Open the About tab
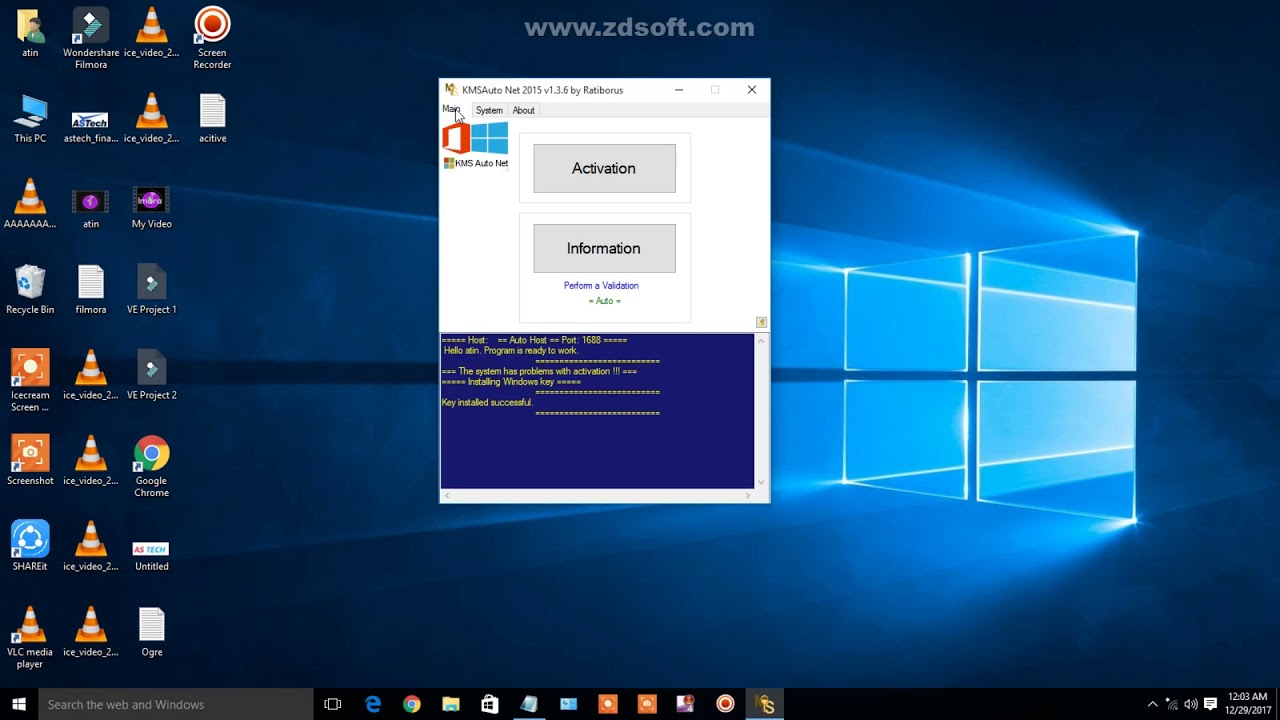Screen dimensions: 1280x720 (x=523, y=110)
